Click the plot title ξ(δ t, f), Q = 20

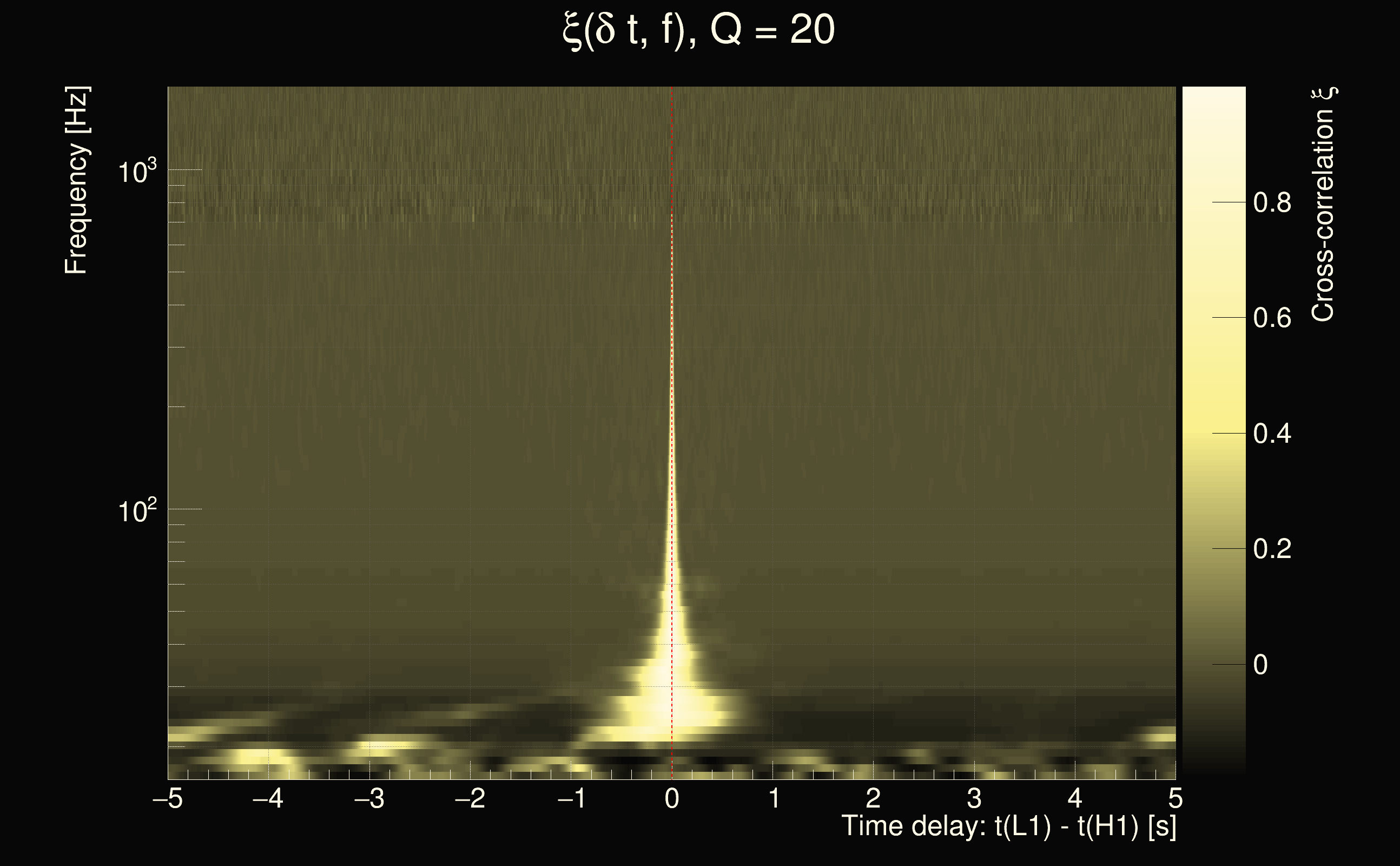(698, 30)
